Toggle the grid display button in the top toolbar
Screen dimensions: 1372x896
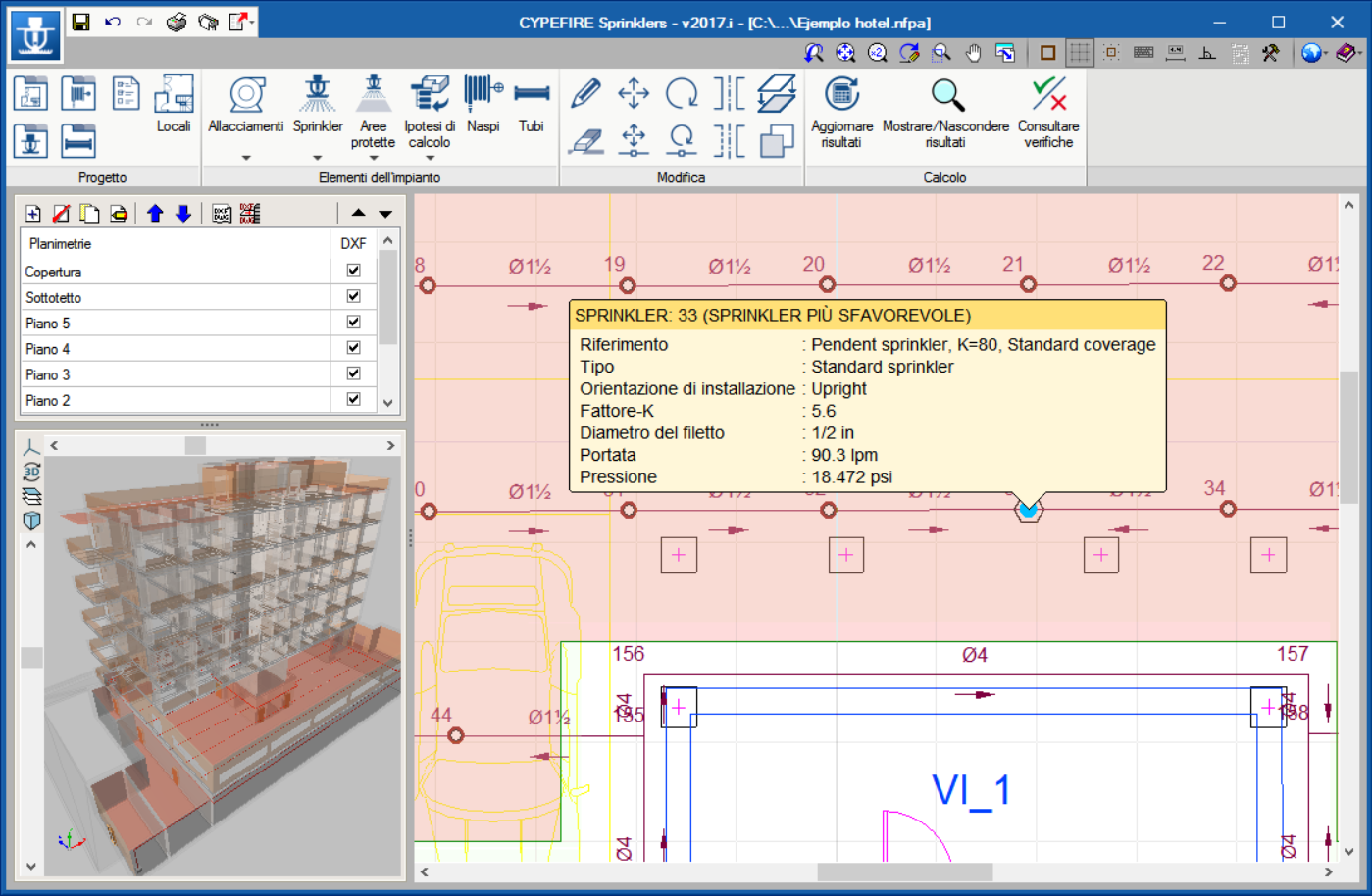tap(1080, 53)
